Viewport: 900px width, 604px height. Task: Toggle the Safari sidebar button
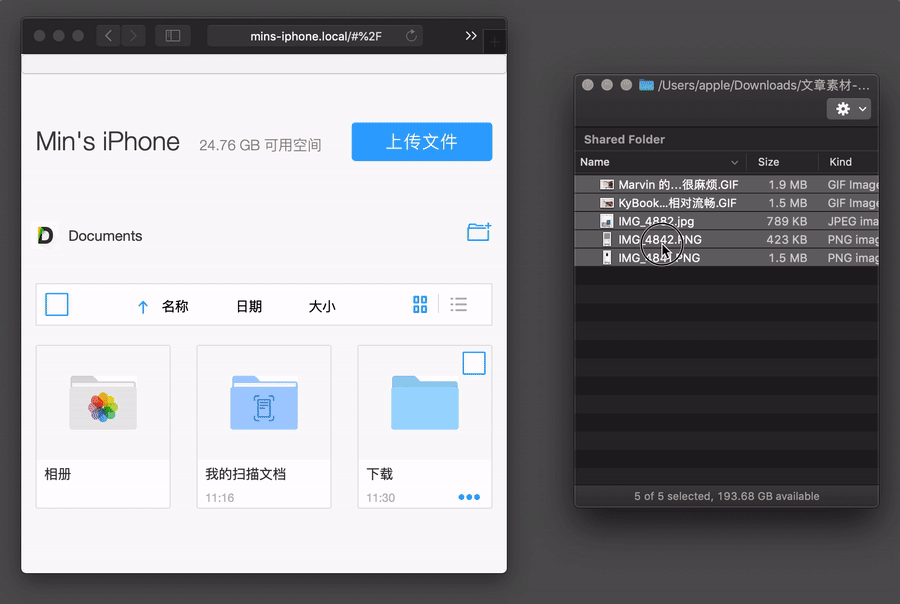173,36
